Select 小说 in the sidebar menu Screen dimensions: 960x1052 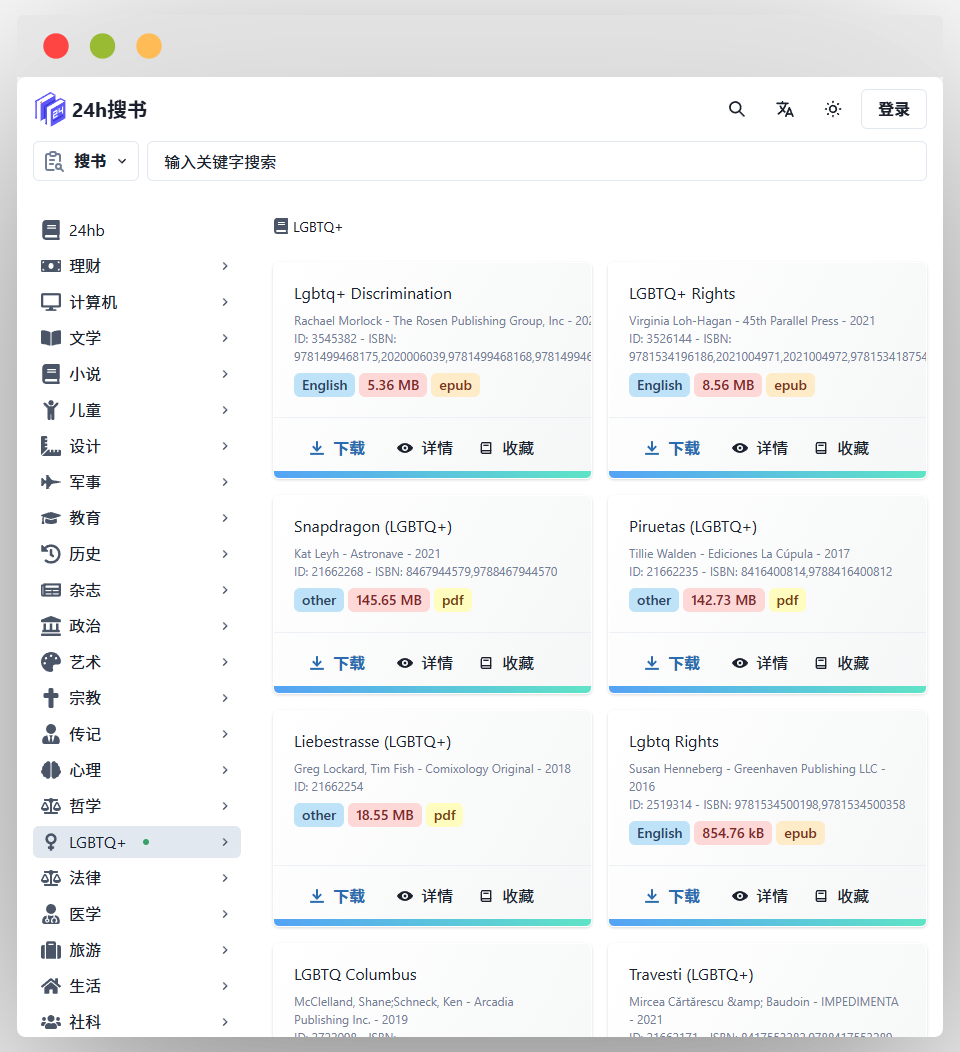click(85, 374)
